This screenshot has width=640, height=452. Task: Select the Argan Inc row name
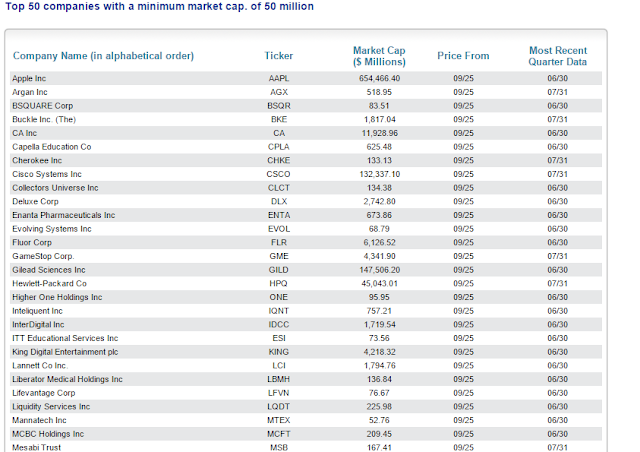(x=30, y=92)
